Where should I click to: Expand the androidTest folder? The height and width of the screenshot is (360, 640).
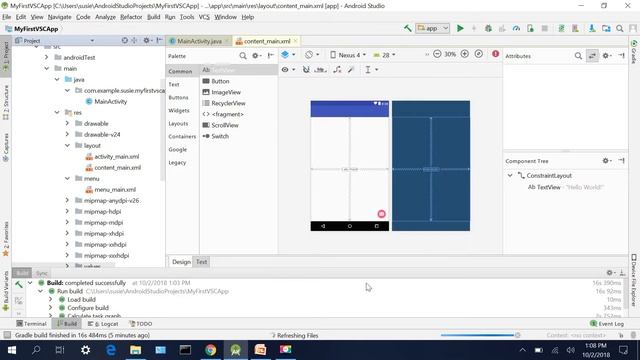pos(47,58)
